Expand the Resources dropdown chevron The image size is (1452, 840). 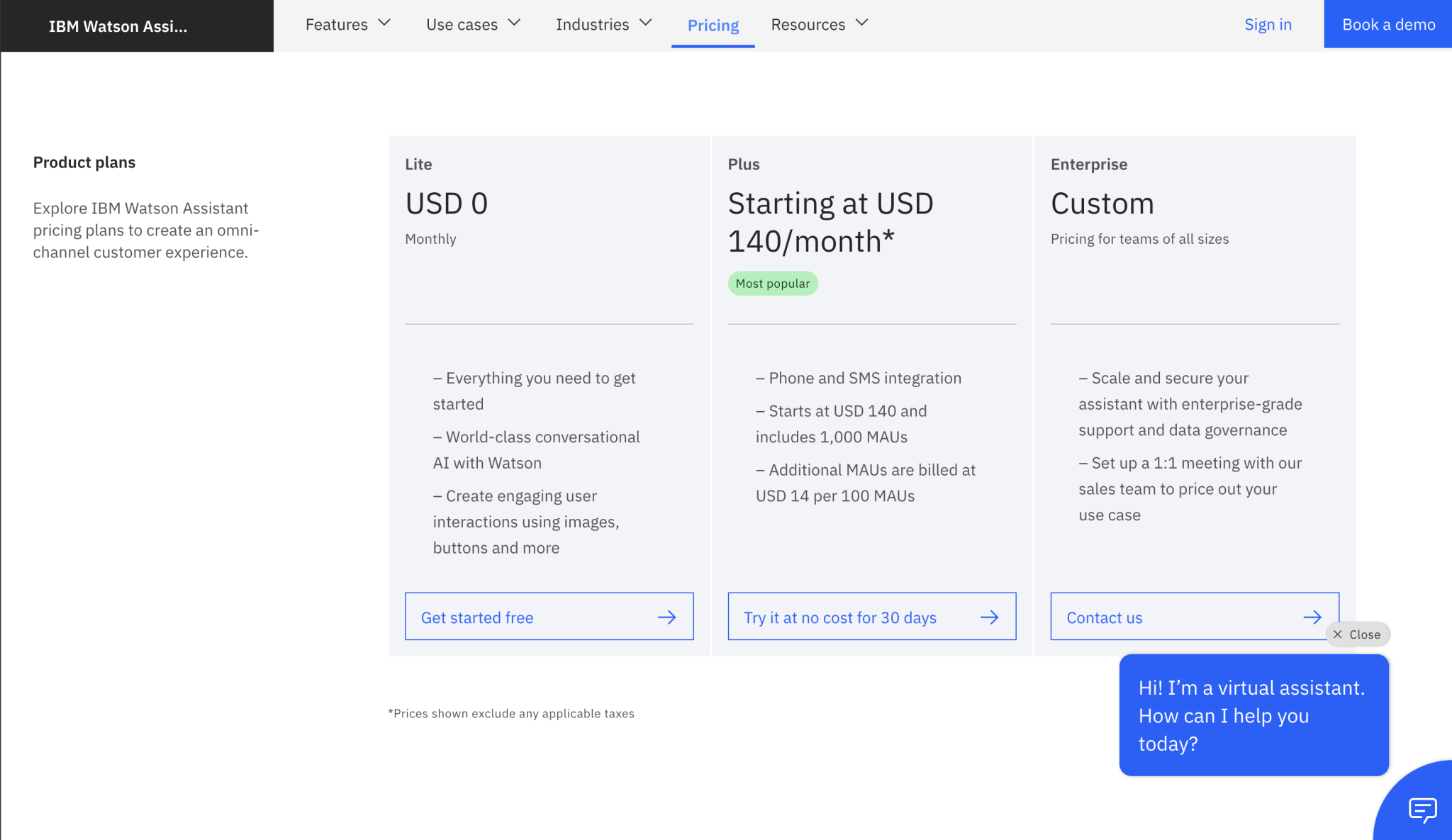pyautogui.click(x=862, y=23)
